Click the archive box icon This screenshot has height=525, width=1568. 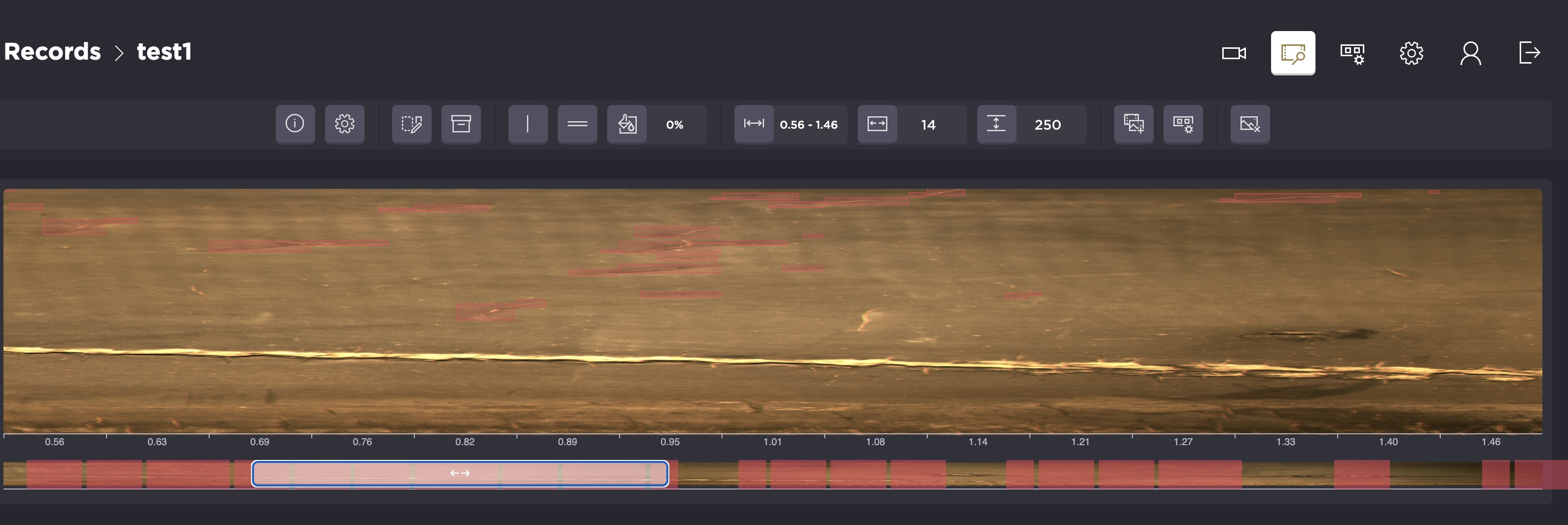(461, 124)
